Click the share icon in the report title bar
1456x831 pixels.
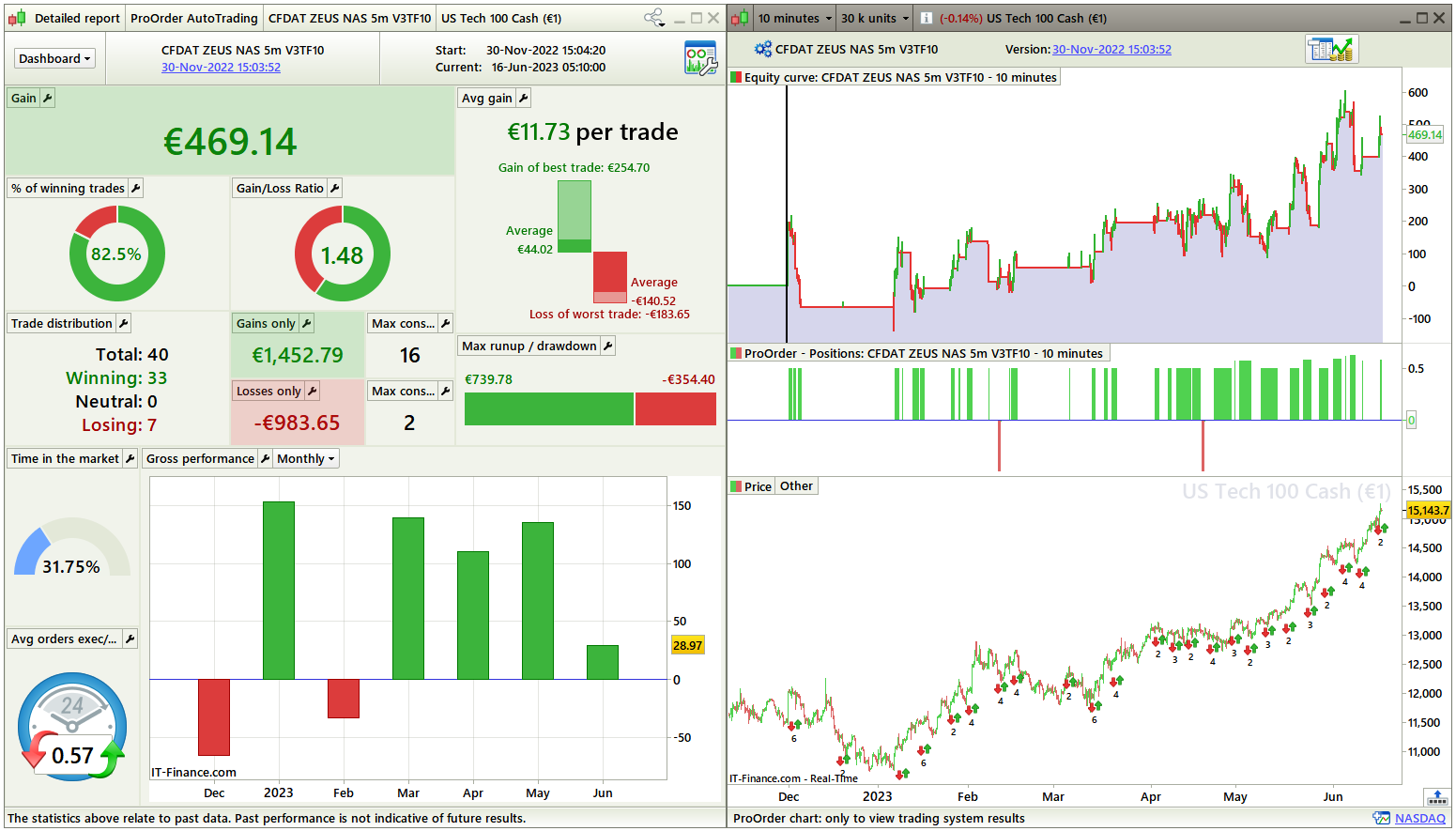pyautogui.click(x=654, y=18)
